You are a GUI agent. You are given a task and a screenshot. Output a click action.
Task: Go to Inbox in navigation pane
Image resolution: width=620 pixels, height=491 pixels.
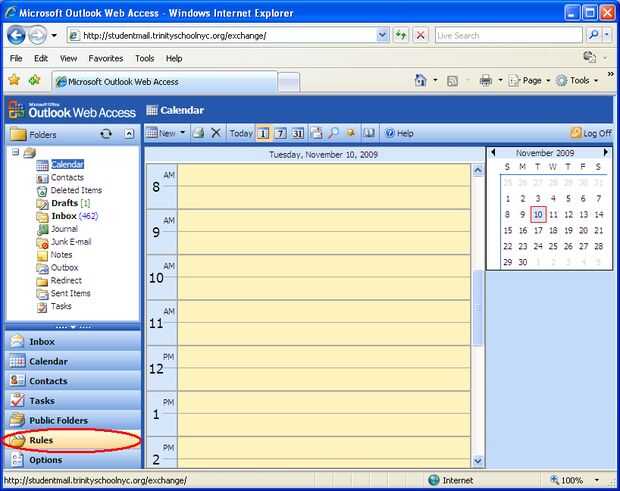(x=73, y=342)
